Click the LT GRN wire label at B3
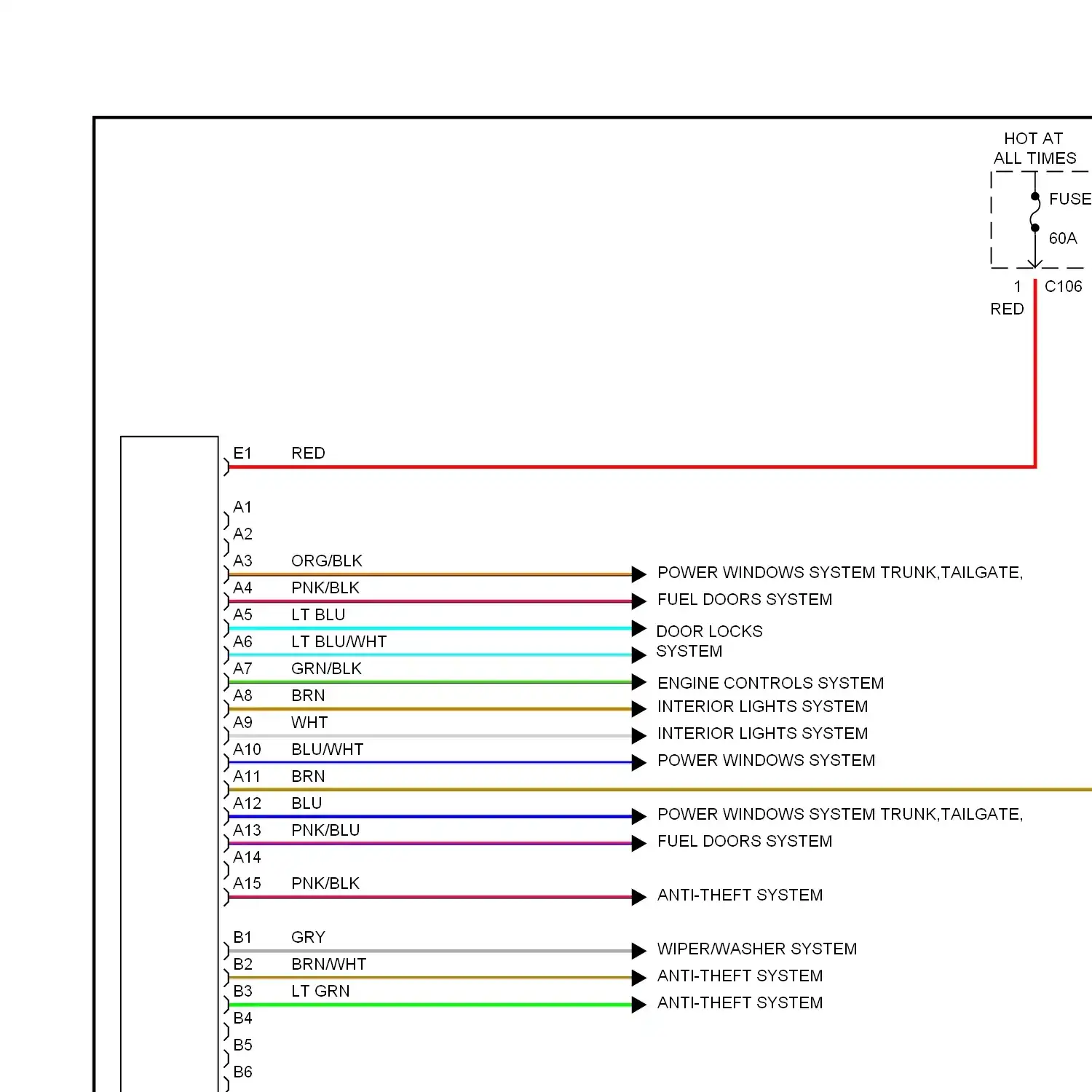Screen dimensions: 1092x1092 click(x=320, y=991)
